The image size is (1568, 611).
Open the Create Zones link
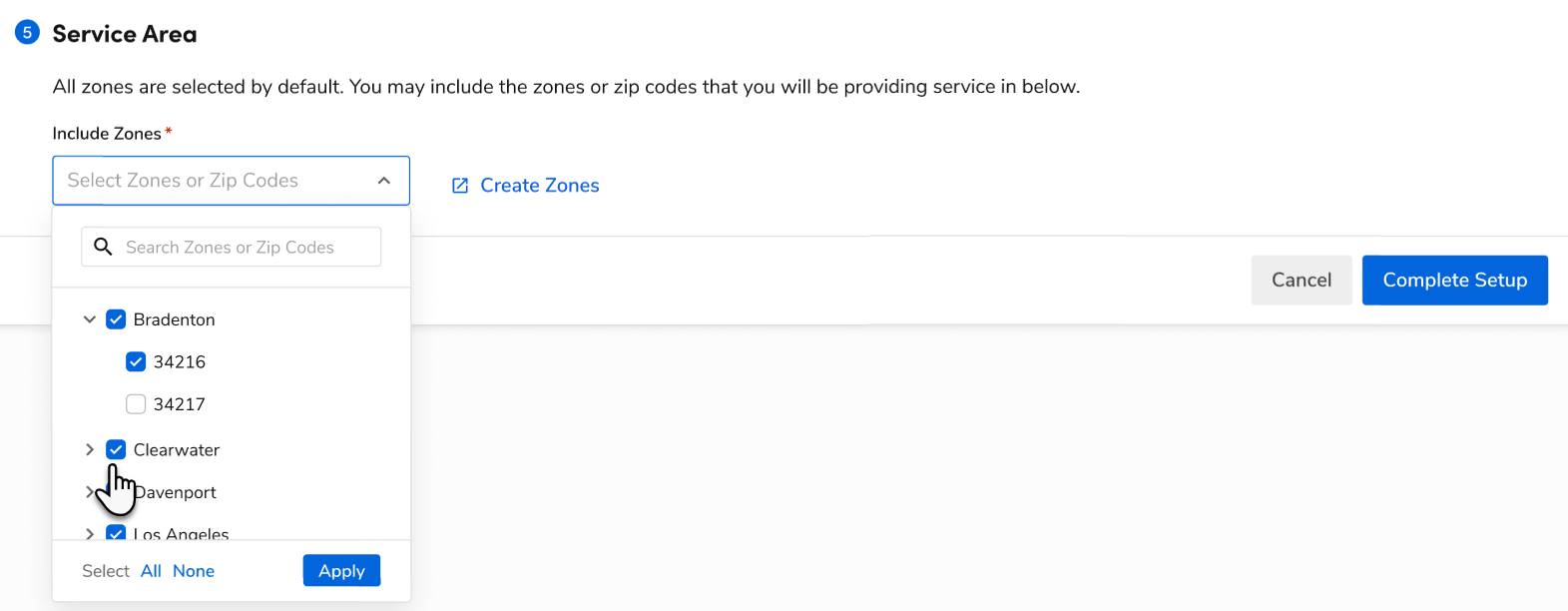(539, 185)
